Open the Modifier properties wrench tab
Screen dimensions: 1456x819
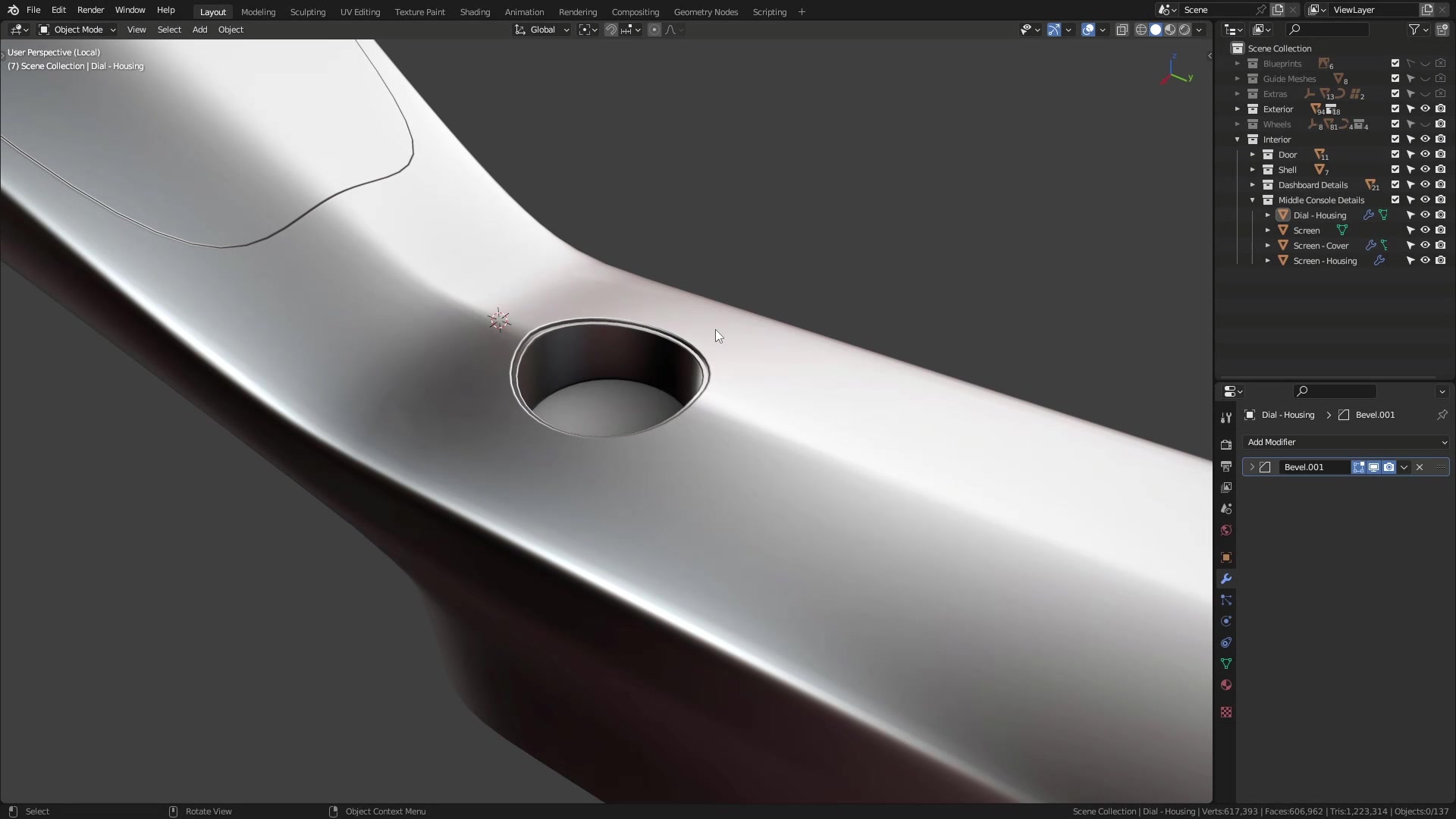tap(1226, 579)
